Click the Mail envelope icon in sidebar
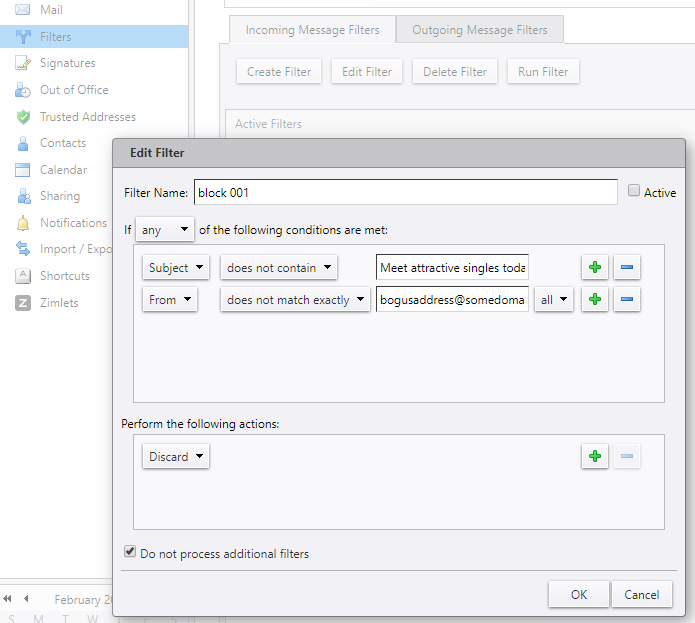695x623 pixels. [x=23, y=10]
